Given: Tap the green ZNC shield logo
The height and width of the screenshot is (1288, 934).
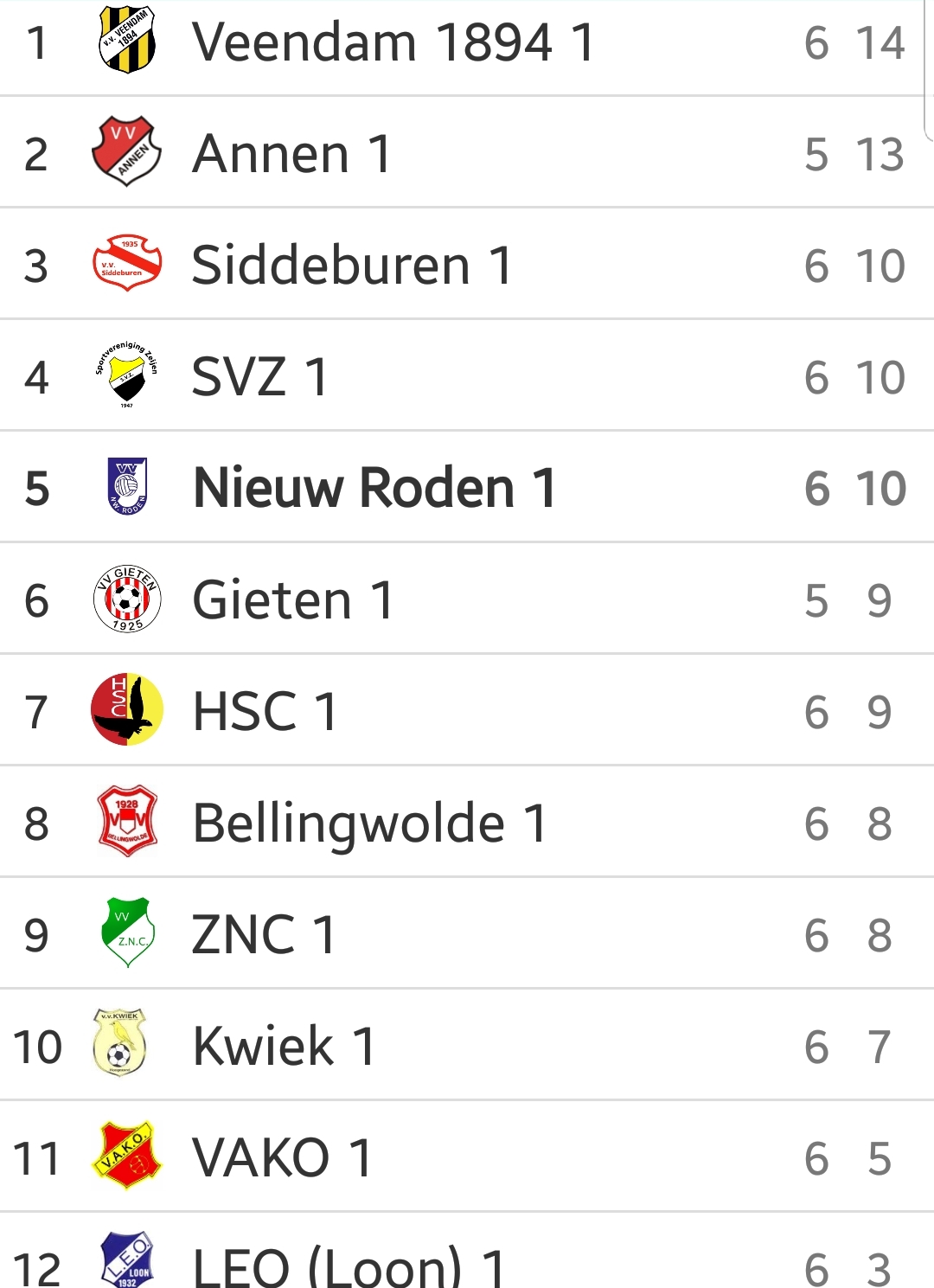Looking at the screenshot, I should click(127, 932).
